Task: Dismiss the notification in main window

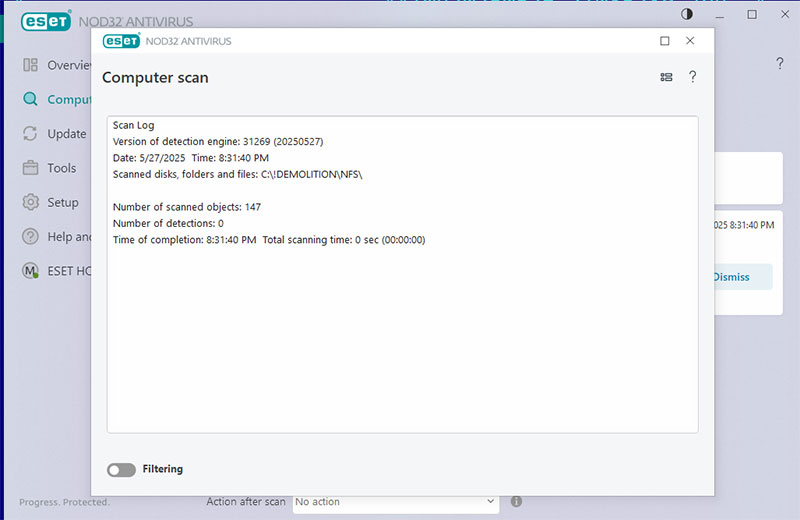Action: [731, 277]
